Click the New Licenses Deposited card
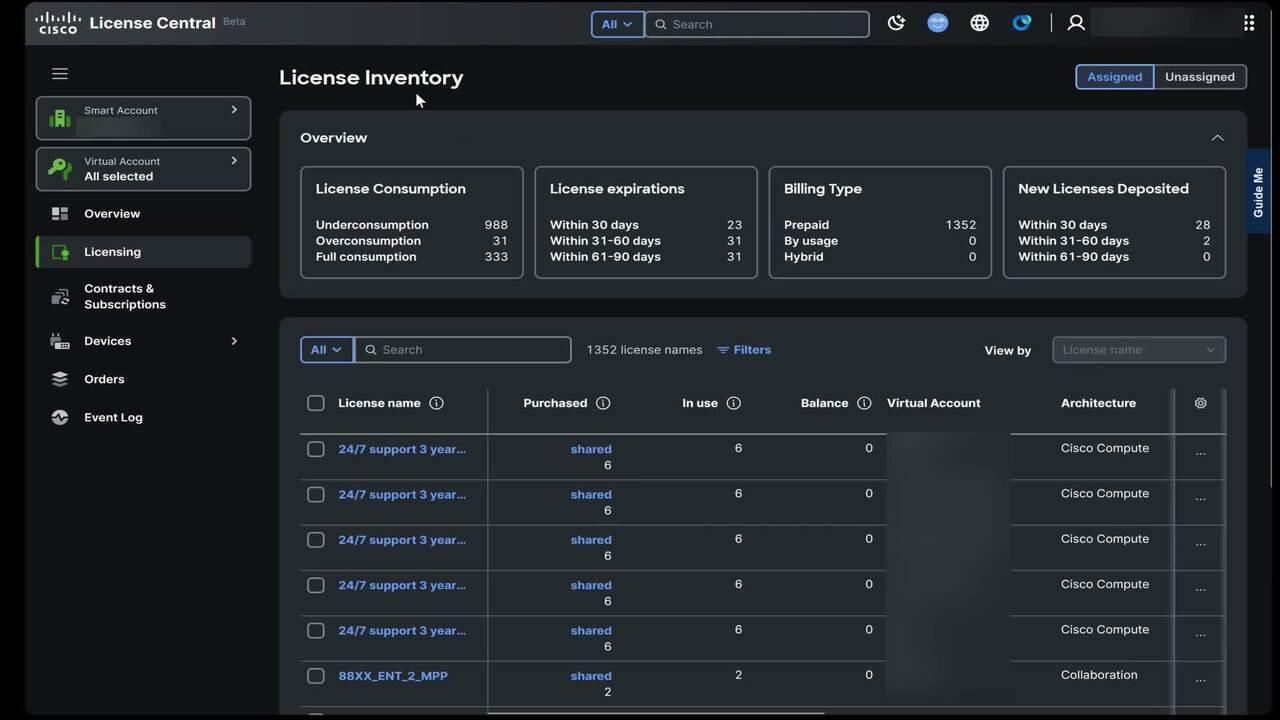The height and width of the screenshot is (720, 1280). point(1114,222)
